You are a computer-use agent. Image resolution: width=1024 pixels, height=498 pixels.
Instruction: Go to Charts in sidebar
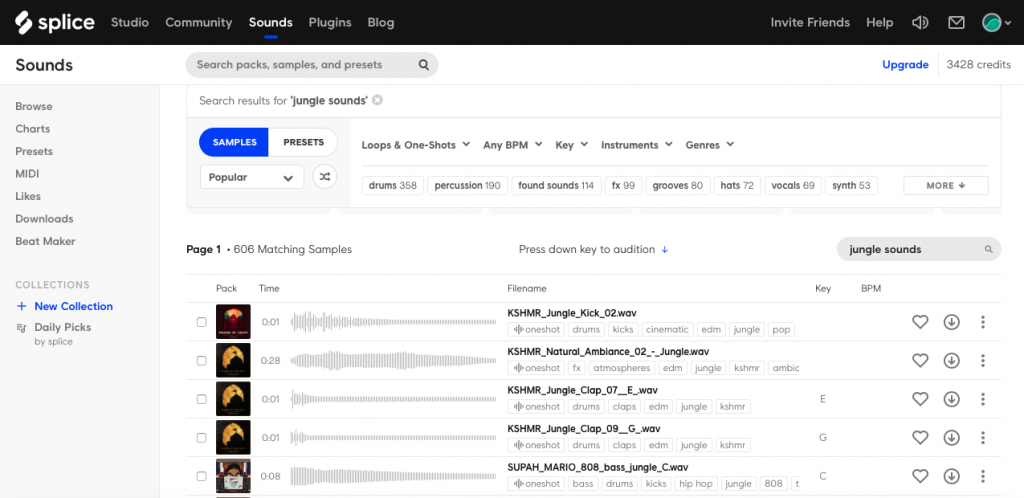click(x=33, y=129)
